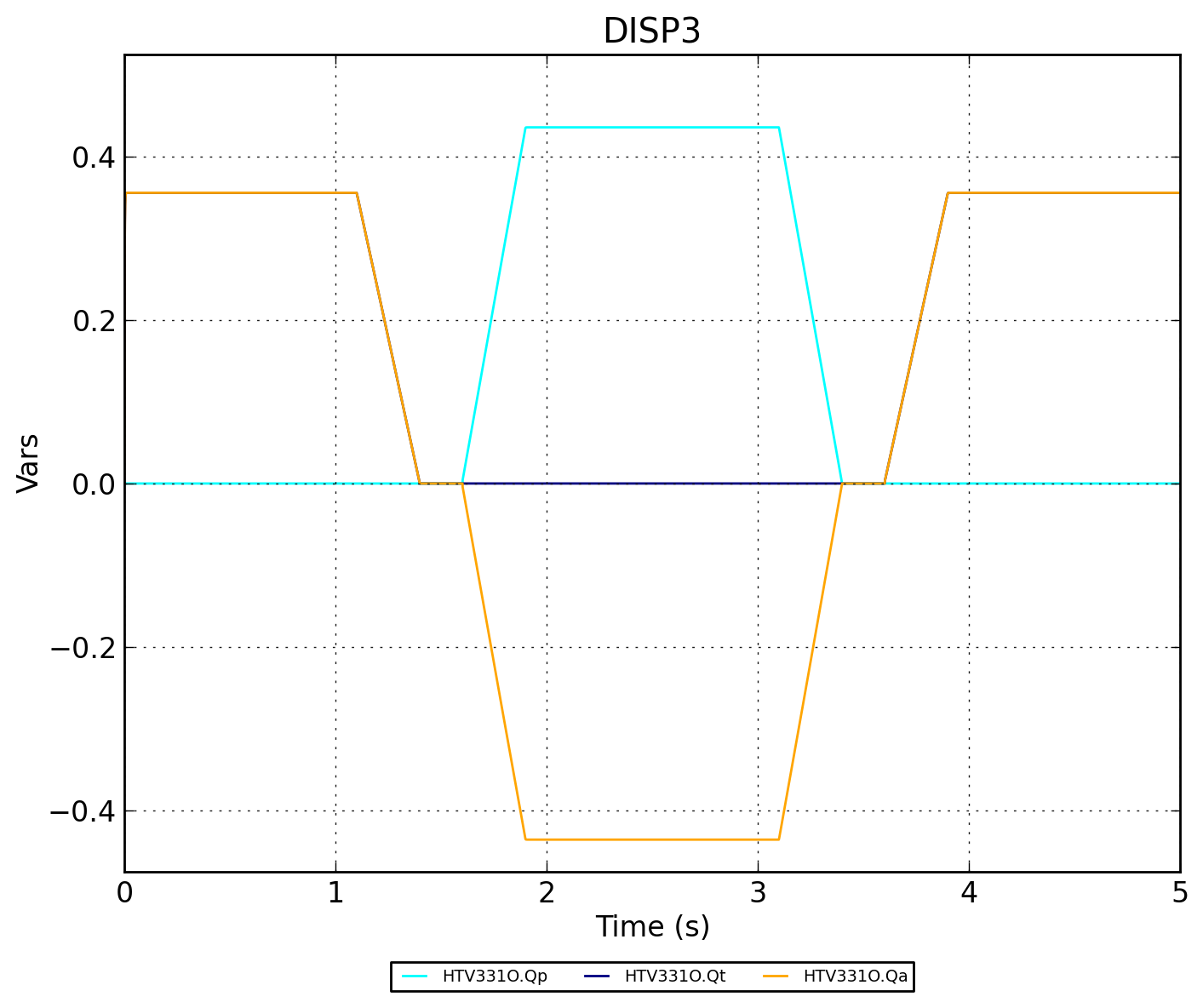Click the "Time (s)" x-axis label
1203x1008 pixels.
coord(652,927)
